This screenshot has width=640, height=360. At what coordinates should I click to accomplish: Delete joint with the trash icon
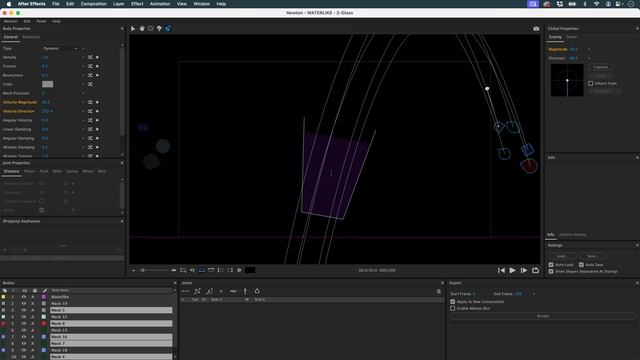click(439, 291)
